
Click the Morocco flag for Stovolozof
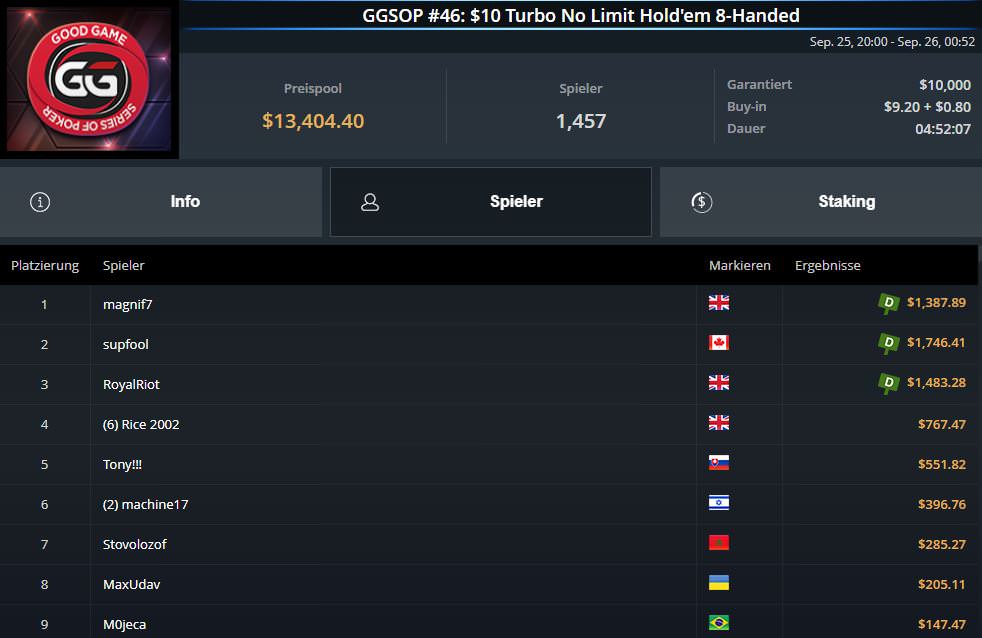(719, 543)
